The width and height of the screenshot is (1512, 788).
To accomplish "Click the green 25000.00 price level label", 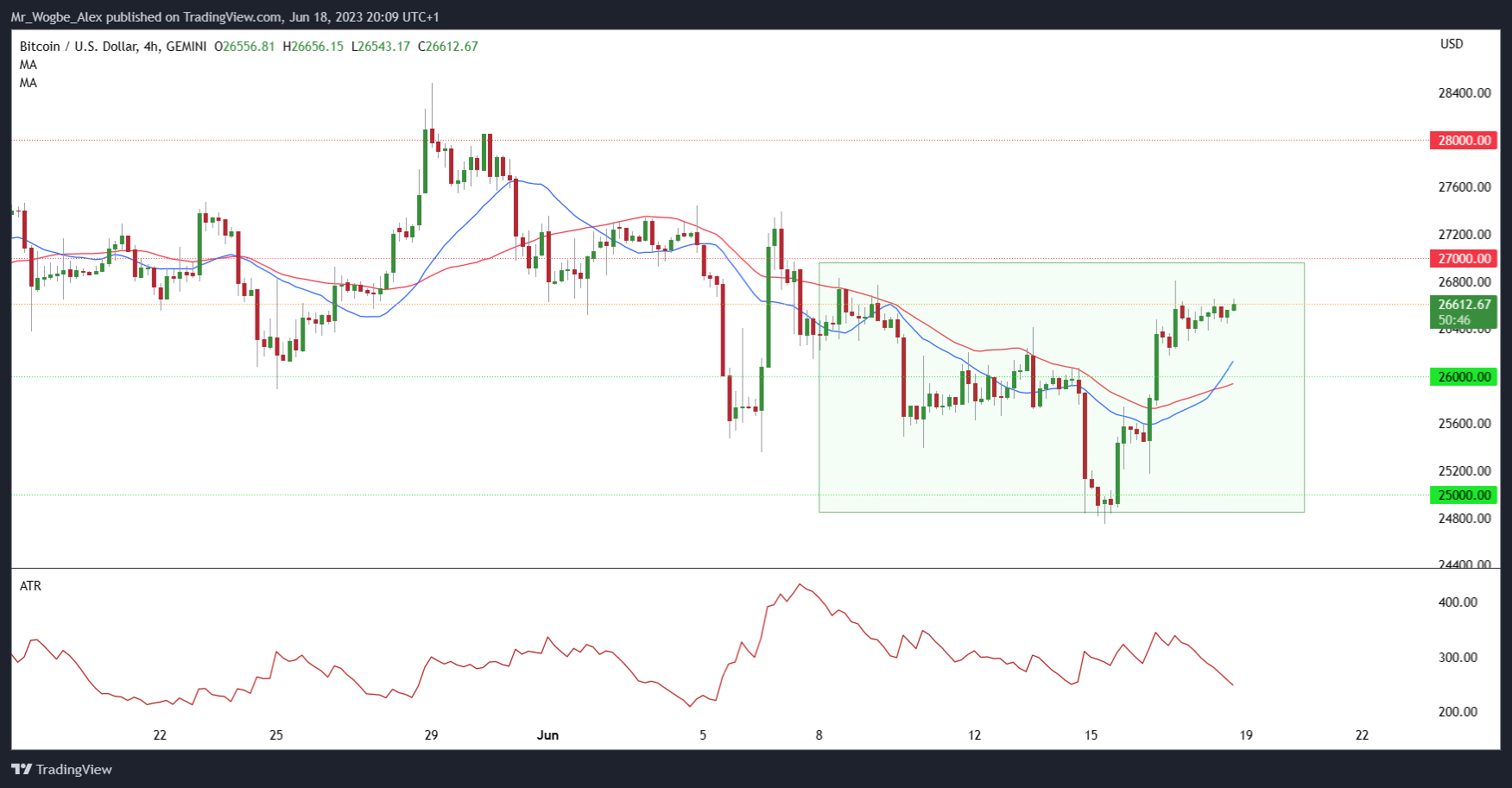I will [x=1464, y=495].
